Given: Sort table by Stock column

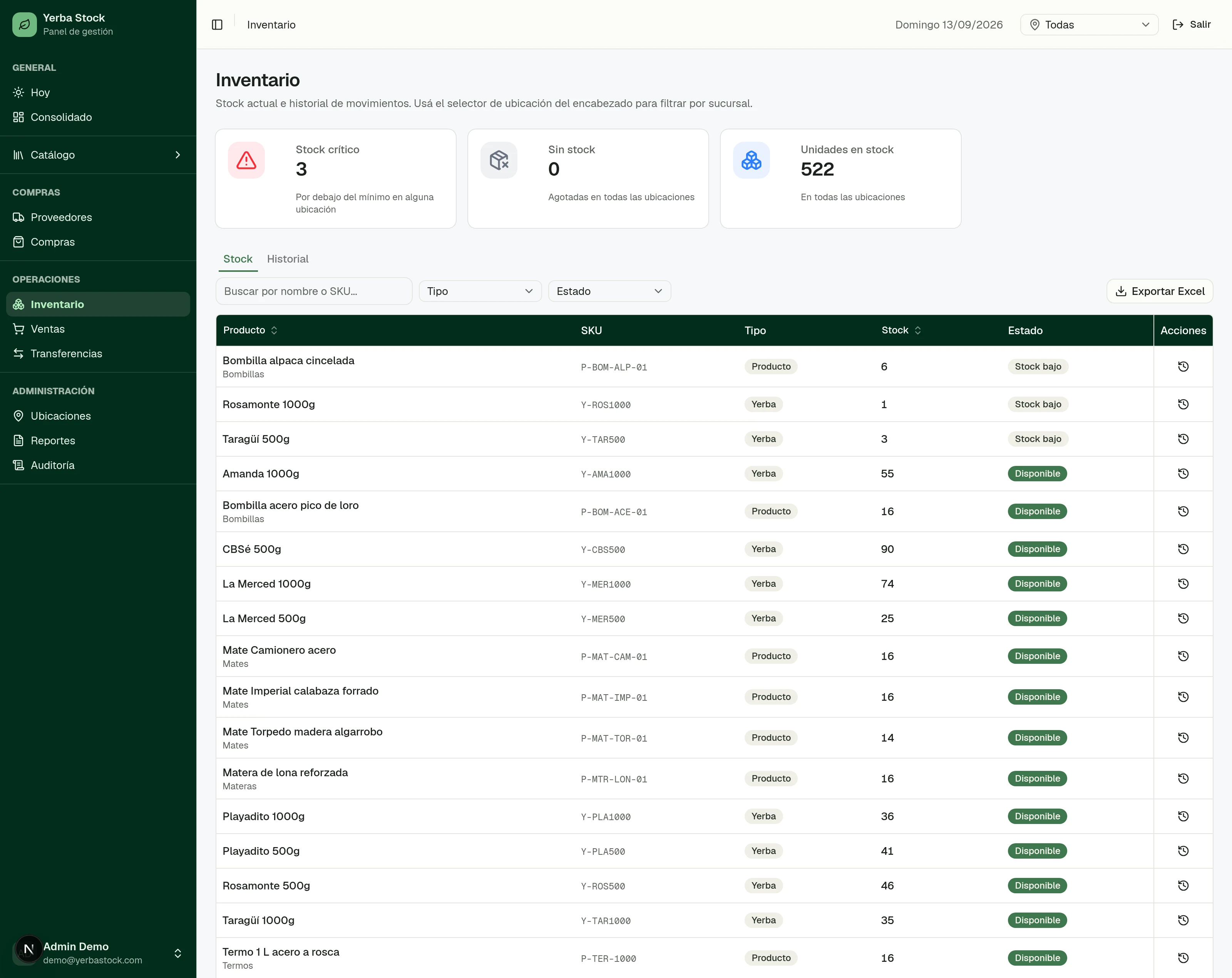Looking at the screenshot, I should [x=901, y=330].
